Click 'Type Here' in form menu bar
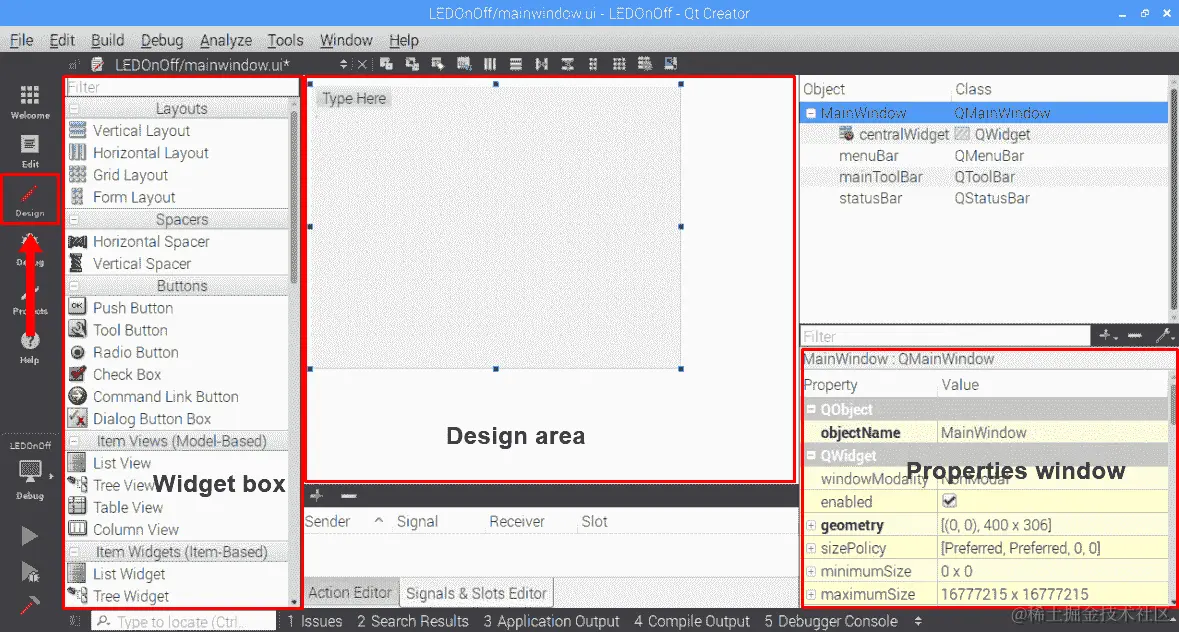 pos(354,98)
